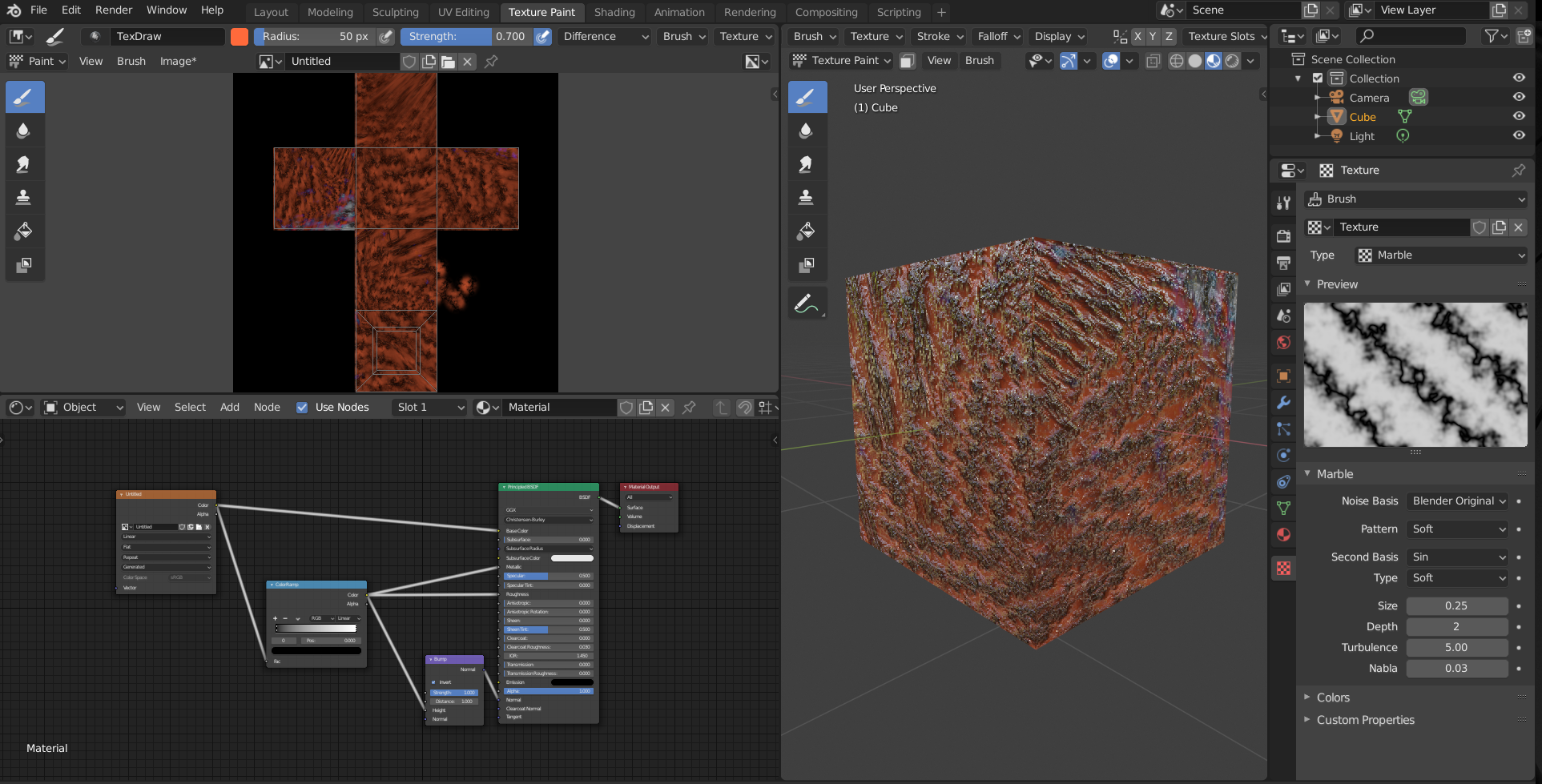Screen dimensions: 1542x784
Task: Toggle Use Nodes checkbox
Action: coord(302,408)
